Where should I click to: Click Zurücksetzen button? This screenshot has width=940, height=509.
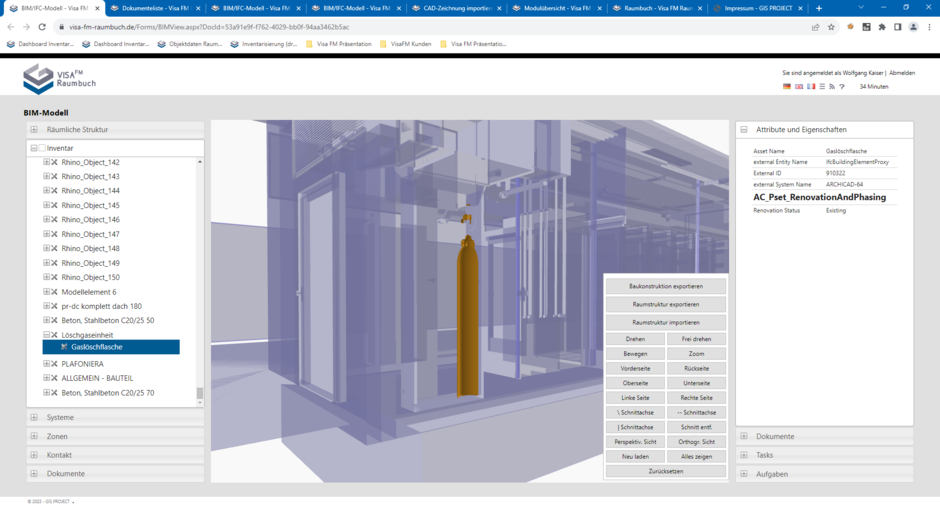pos(665,471)
